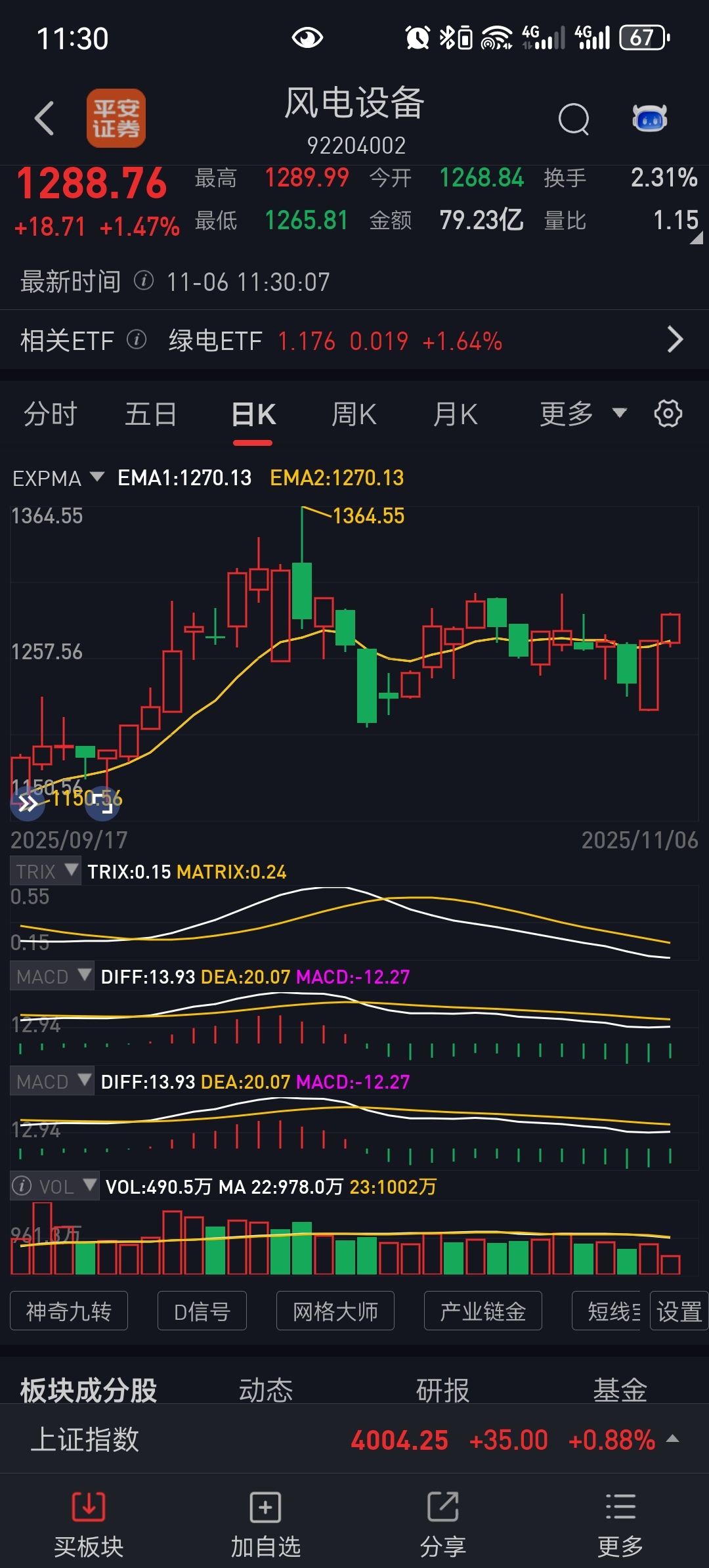Viewport: 709px width, 1568px height.
Task: Select the 日K chart tab
Action: 253,414
